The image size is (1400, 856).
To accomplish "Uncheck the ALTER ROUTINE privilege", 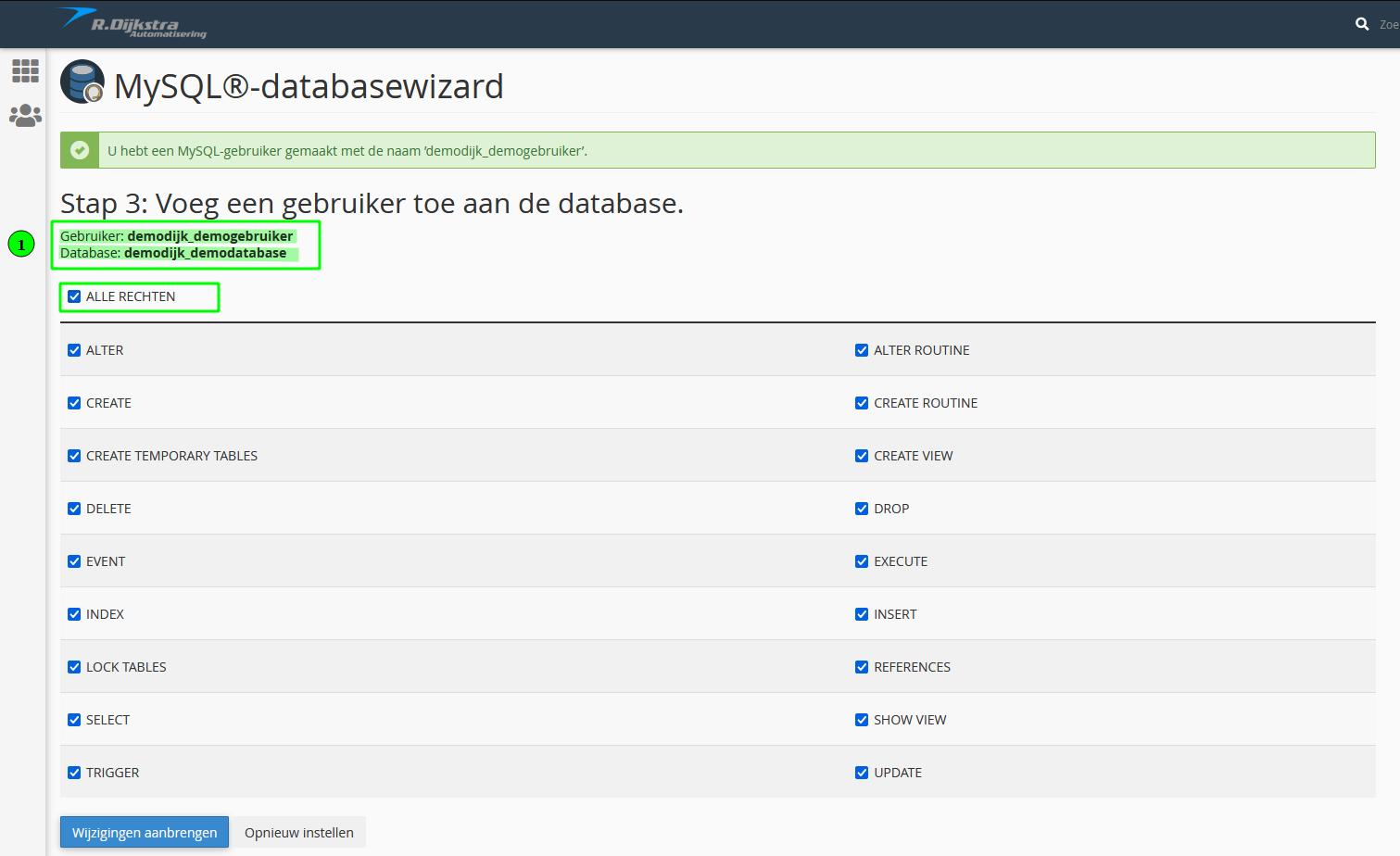I will coord(862,350).
